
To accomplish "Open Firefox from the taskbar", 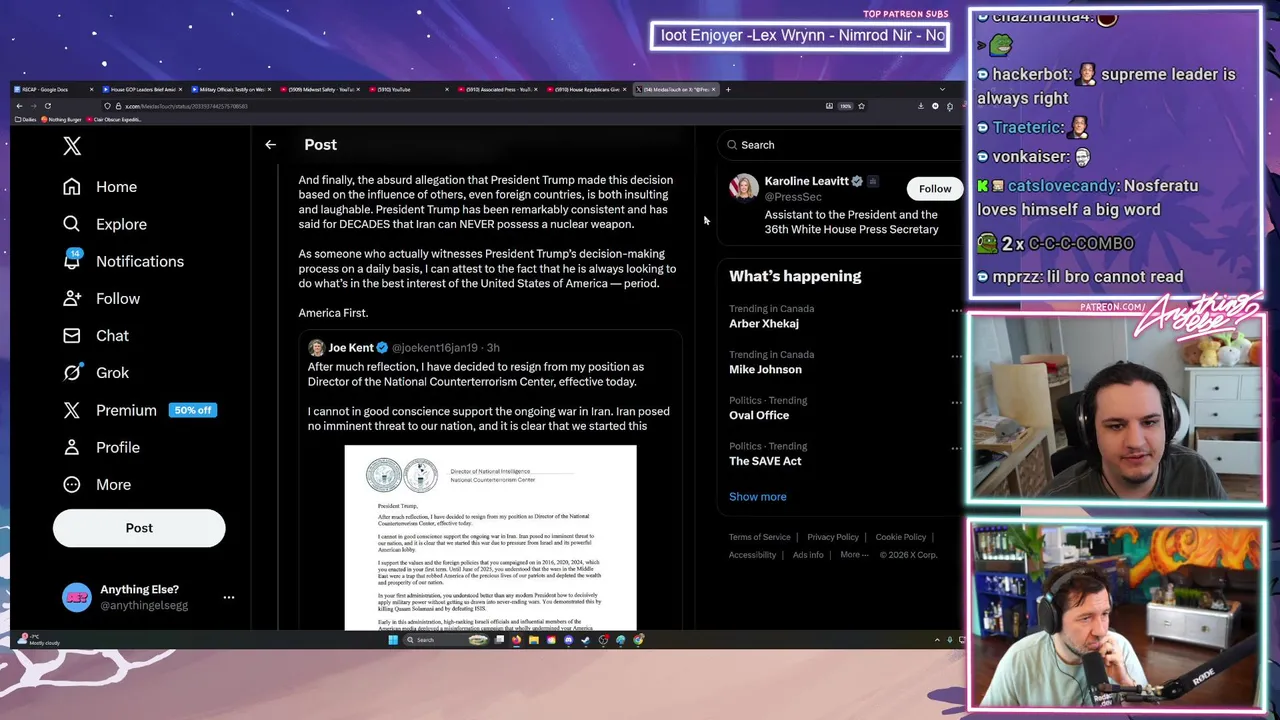I will tap(516, 640).
